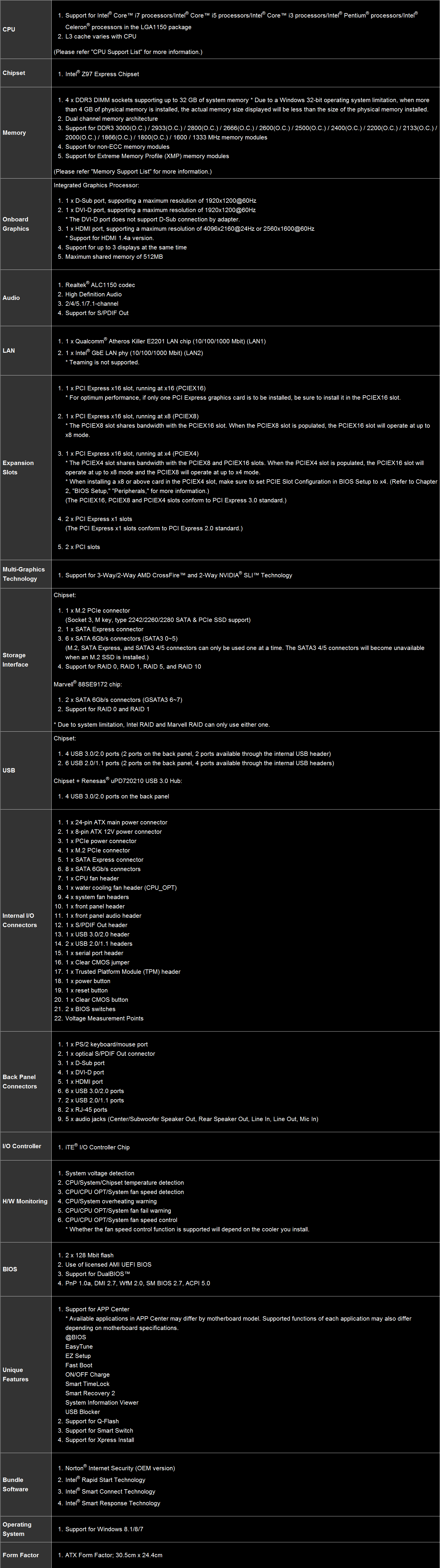Click the Intel Z97 Express Chipset text
Image resolution: width=440 pixels, height=1568 pixels.
[x=102, y=74]
